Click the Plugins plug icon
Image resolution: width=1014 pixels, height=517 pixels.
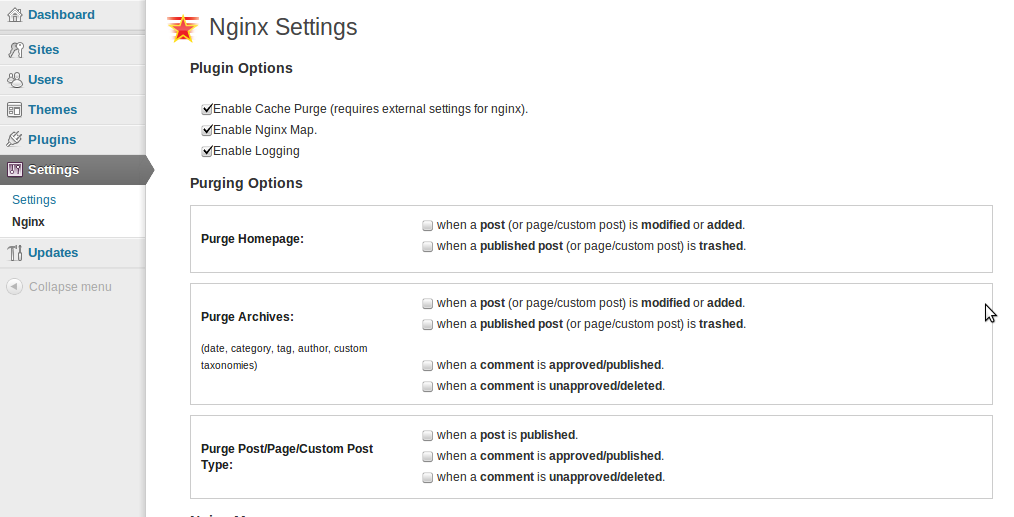click(14, 139)
